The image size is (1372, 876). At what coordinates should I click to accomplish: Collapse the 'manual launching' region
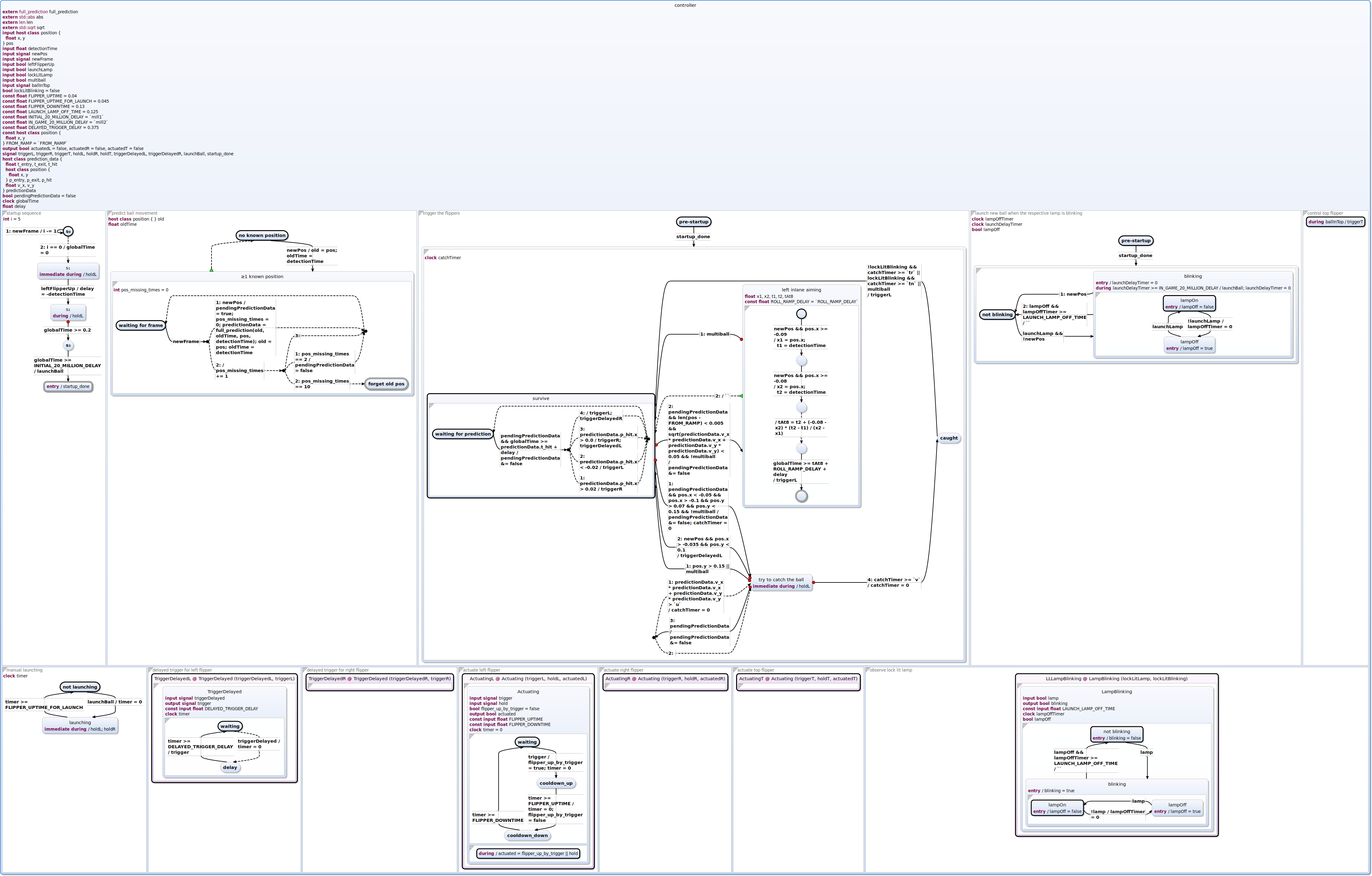click(5, 670)
